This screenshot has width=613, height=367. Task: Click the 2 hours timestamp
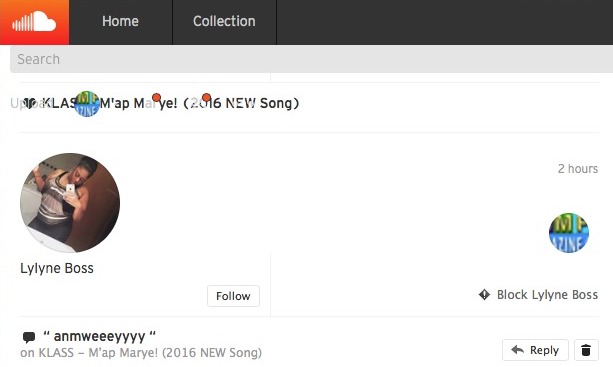(x=578, y=168)
